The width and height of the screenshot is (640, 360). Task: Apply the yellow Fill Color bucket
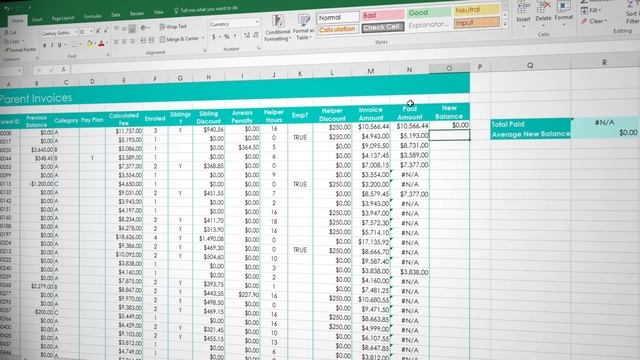pos(89,44)
